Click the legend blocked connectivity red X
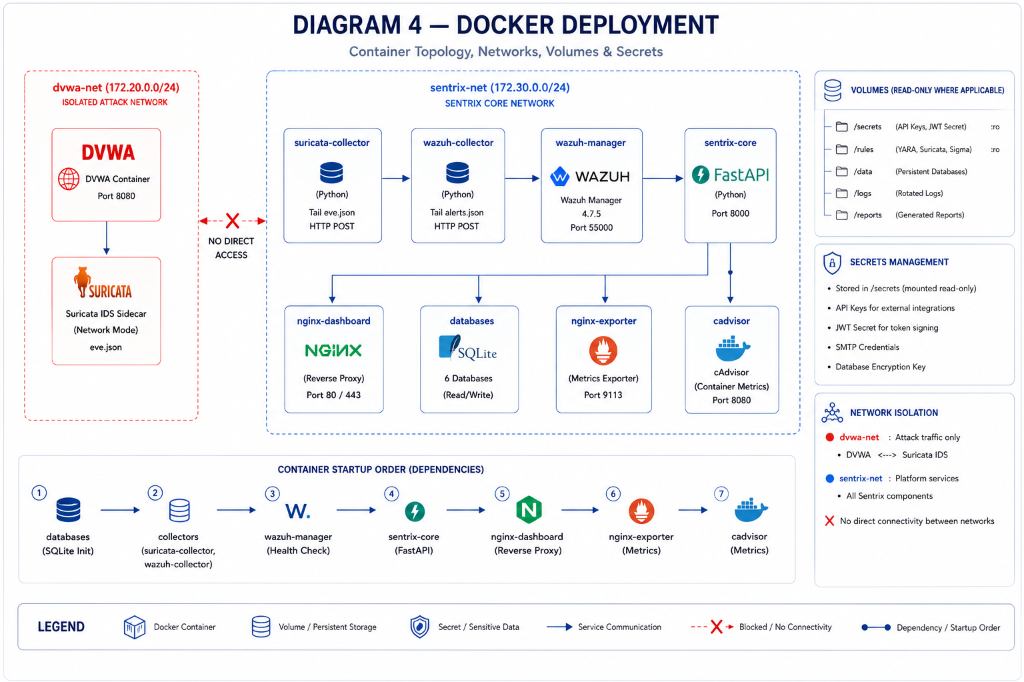This screenshot has width=1024, height=682. [716, 627]
